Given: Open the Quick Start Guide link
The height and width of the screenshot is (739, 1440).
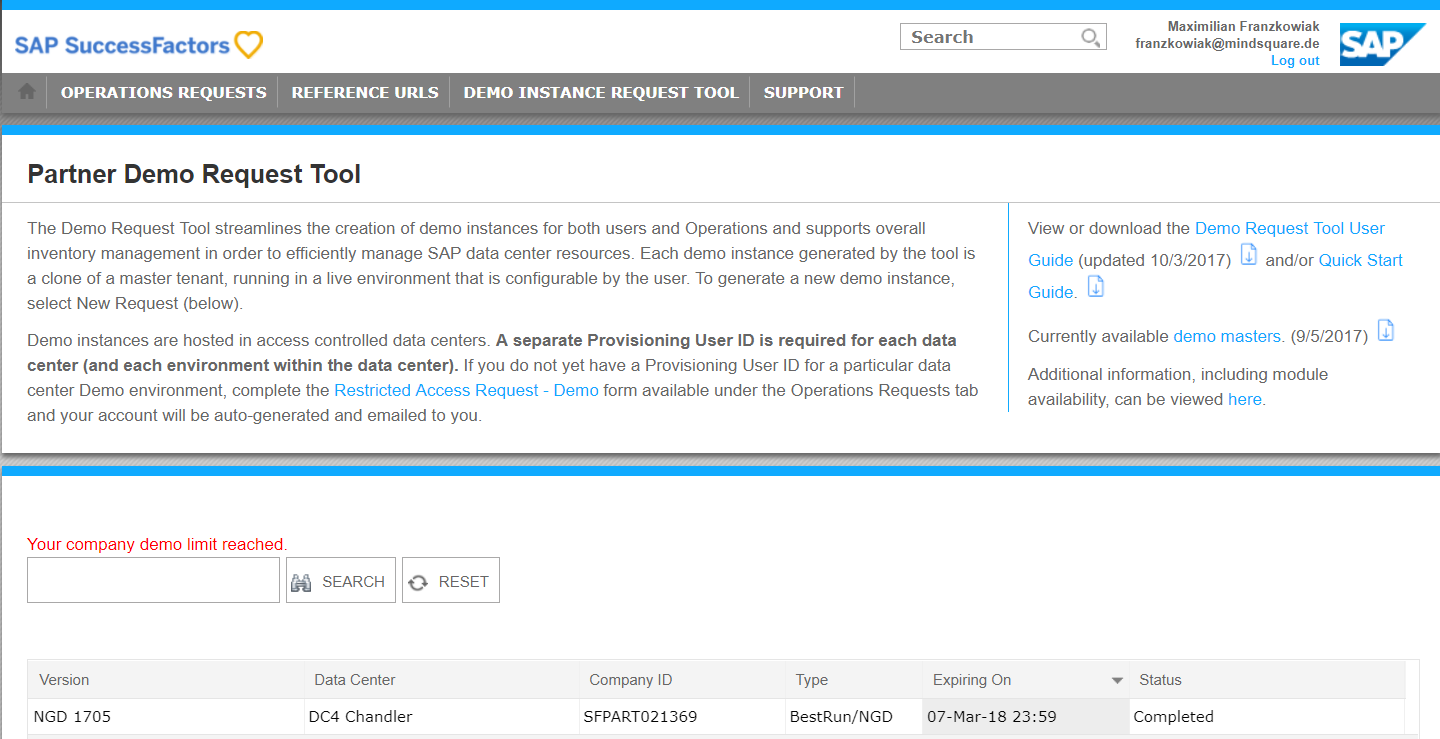Looking at the screenshot, I should click(x=1360, y=260).
